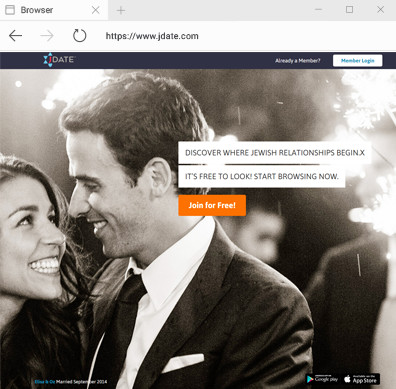Dismiss the Discover banner with its X

[x=362, y=153]
